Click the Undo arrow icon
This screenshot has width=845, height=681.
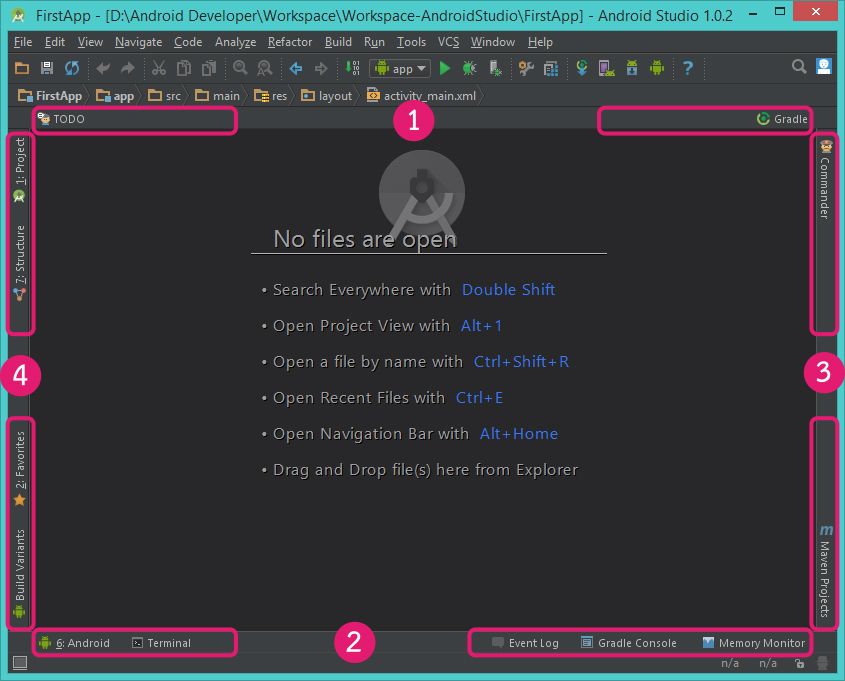pos(103,68)
